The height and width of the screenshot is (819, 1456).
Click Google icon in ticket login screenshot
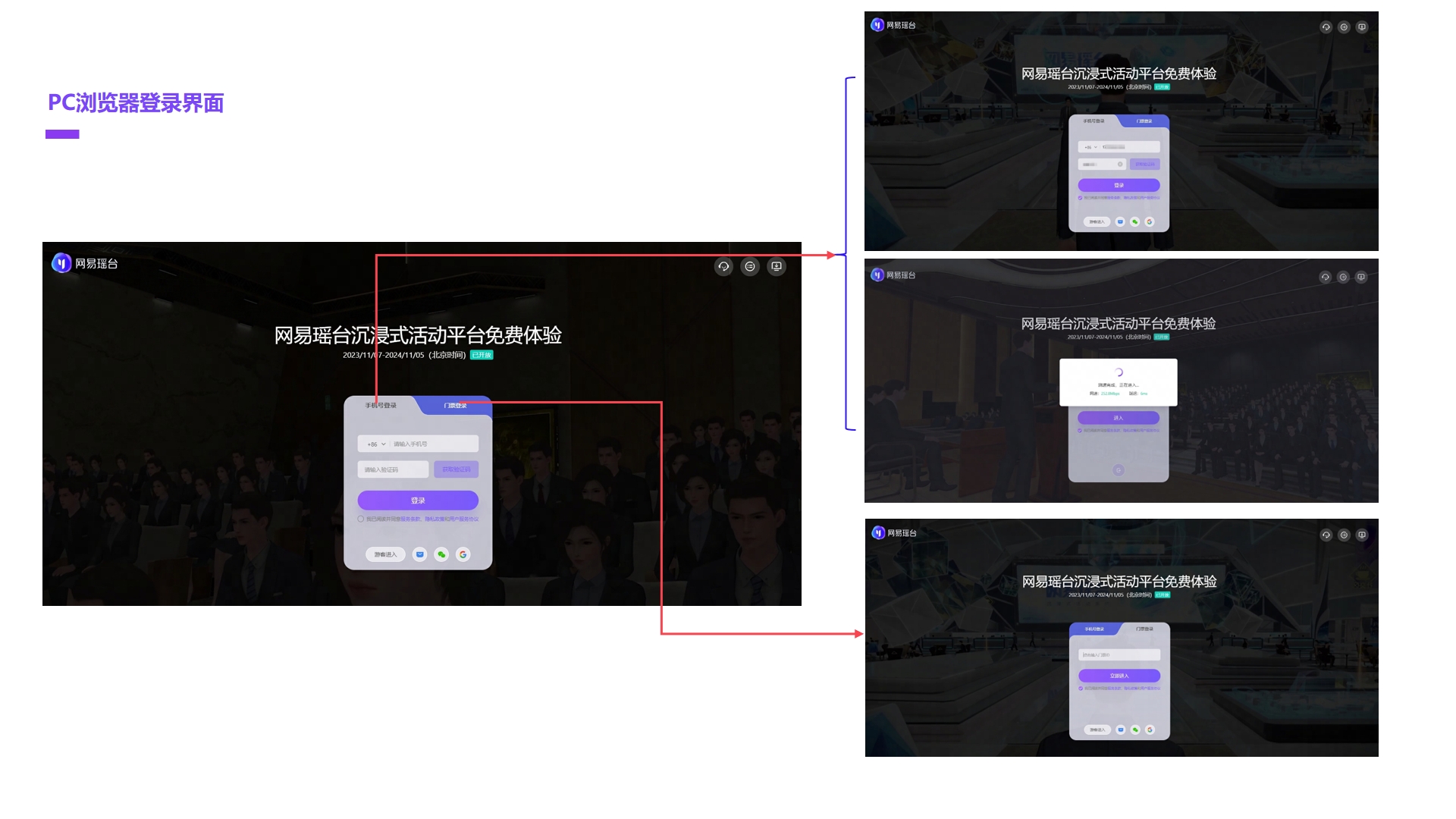(x=1150, y=730)
